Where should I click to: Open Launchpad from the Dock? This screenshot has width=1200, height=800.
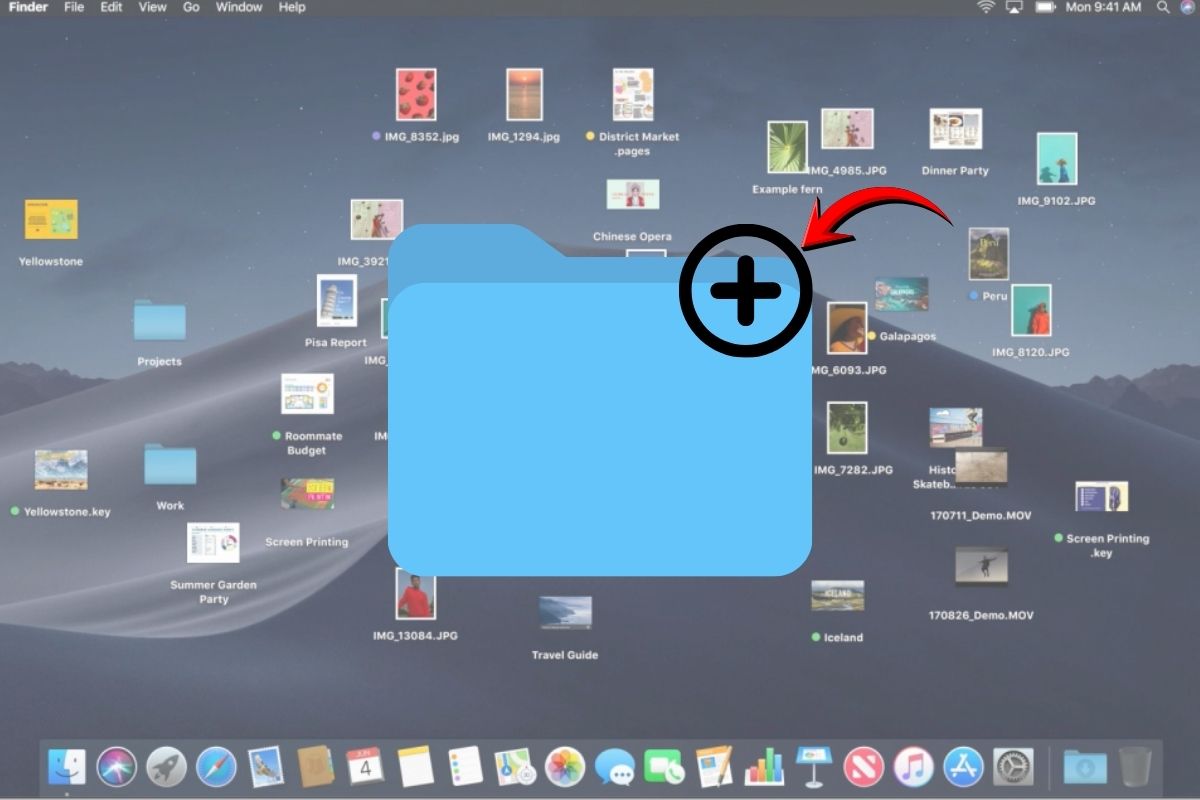coord(165,768)
